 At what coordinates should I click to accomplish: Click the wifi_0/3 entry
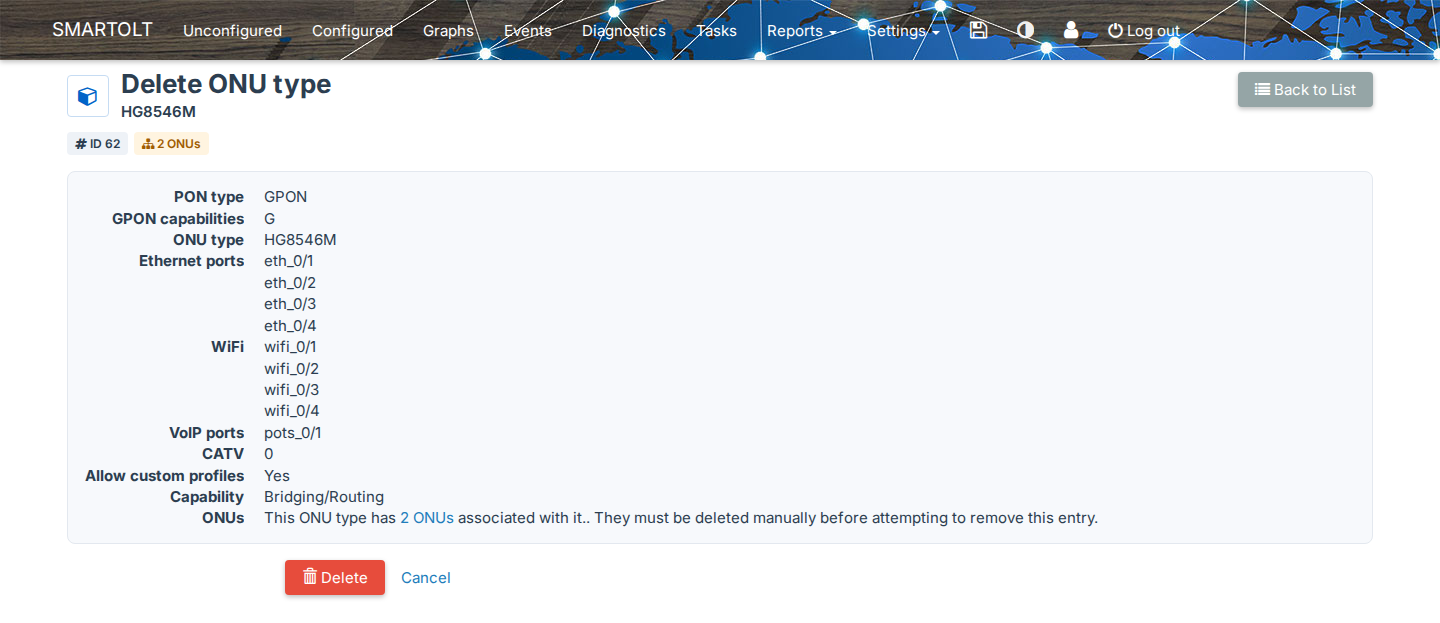click(x=291, y=390)
